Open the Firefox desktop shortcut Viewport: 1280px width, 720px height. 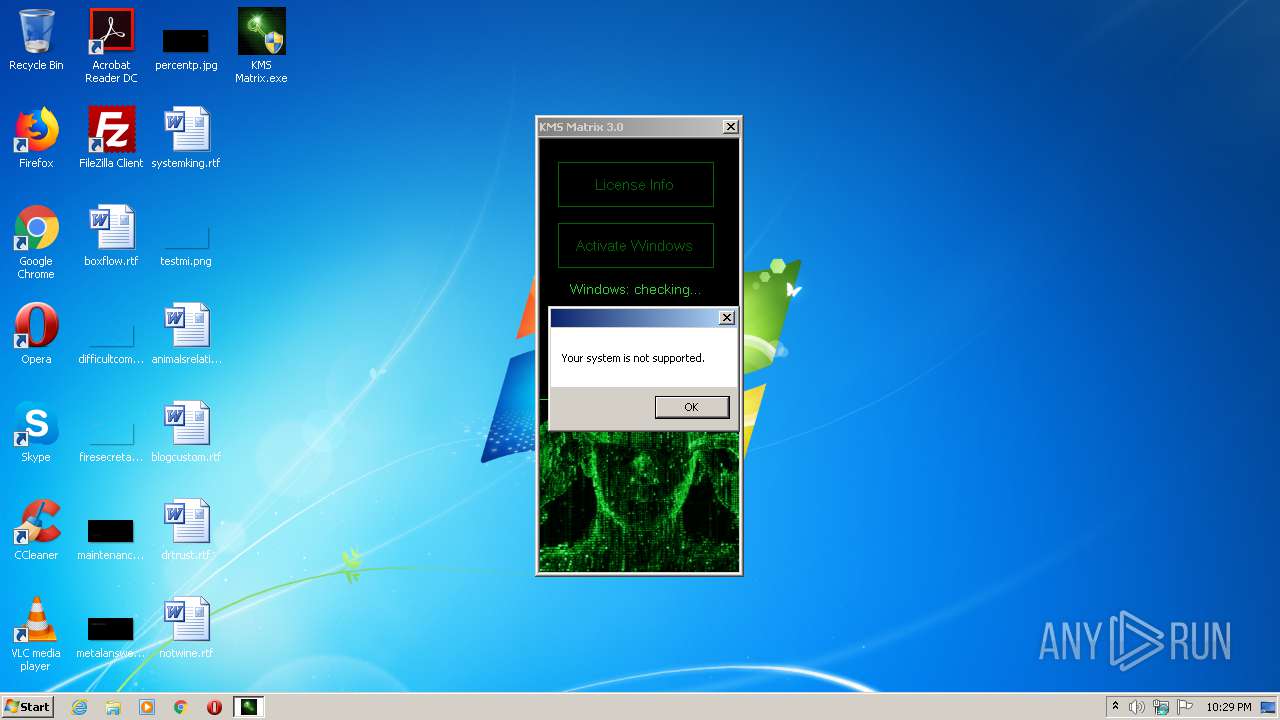[36, 138]
